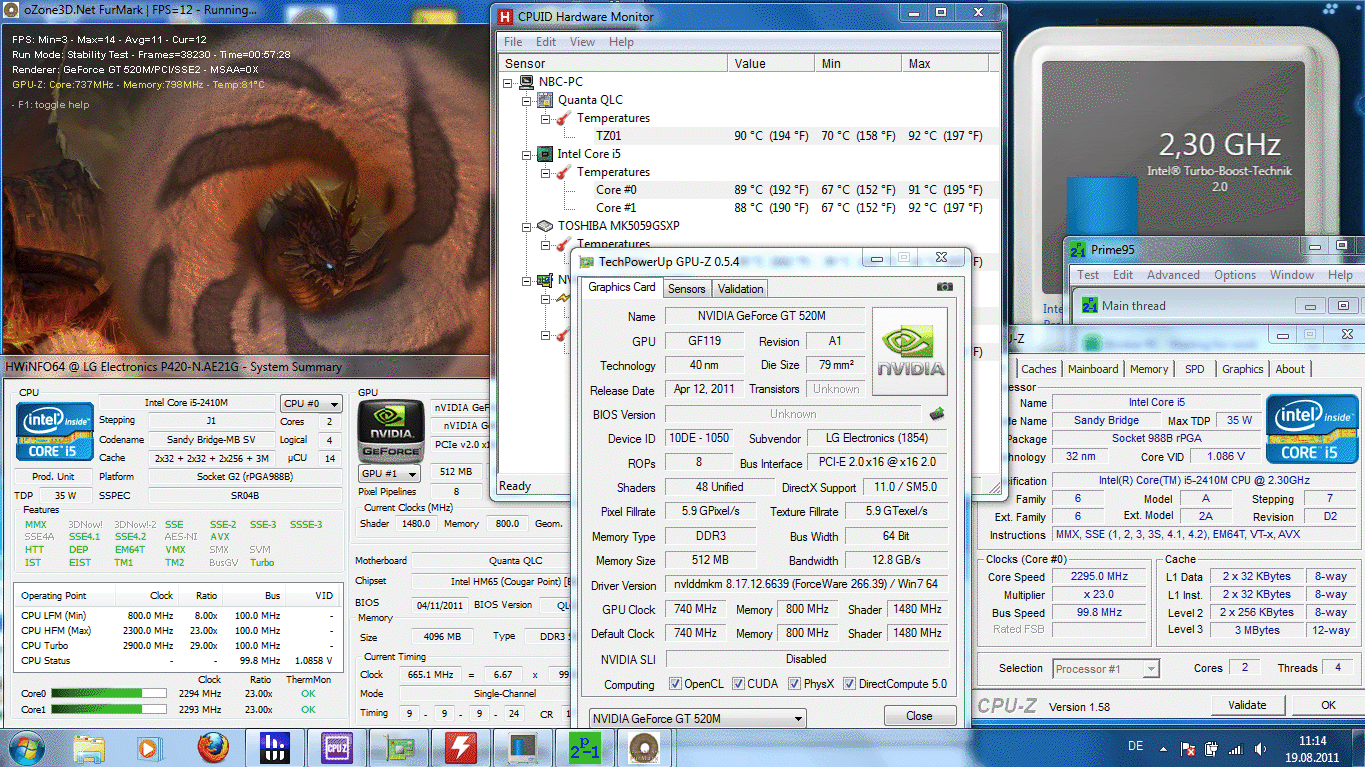Screen dimensions: 1365x767
Task: Click the Core0 usage bar in HWiNFO64
Action: pos(109,693)
